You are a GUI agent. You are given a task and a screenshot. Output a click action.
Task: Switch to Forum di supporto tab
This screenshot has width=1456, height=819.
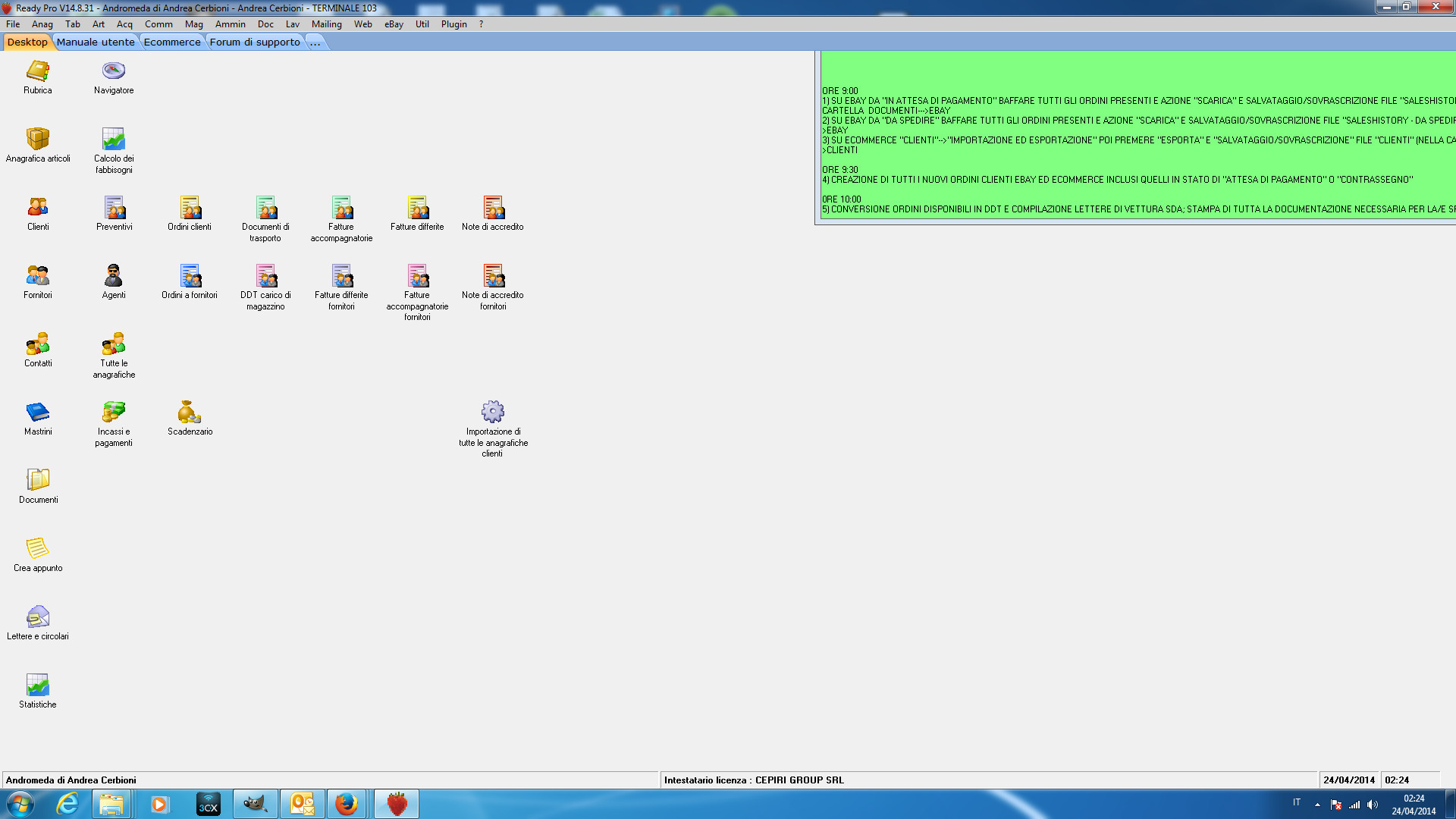pos(255,42)
